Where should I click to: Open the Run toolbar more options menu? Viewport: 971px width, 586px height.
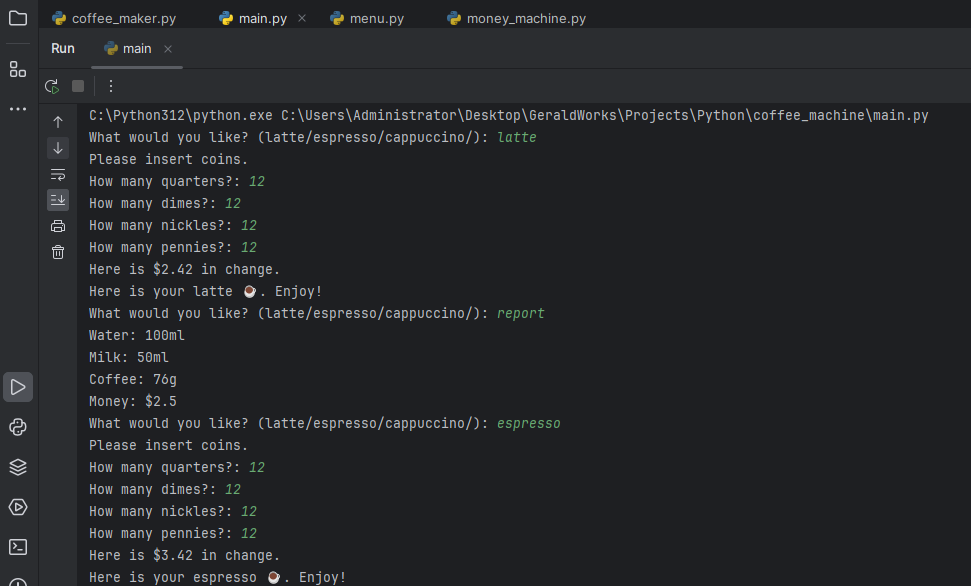(111, 86)
